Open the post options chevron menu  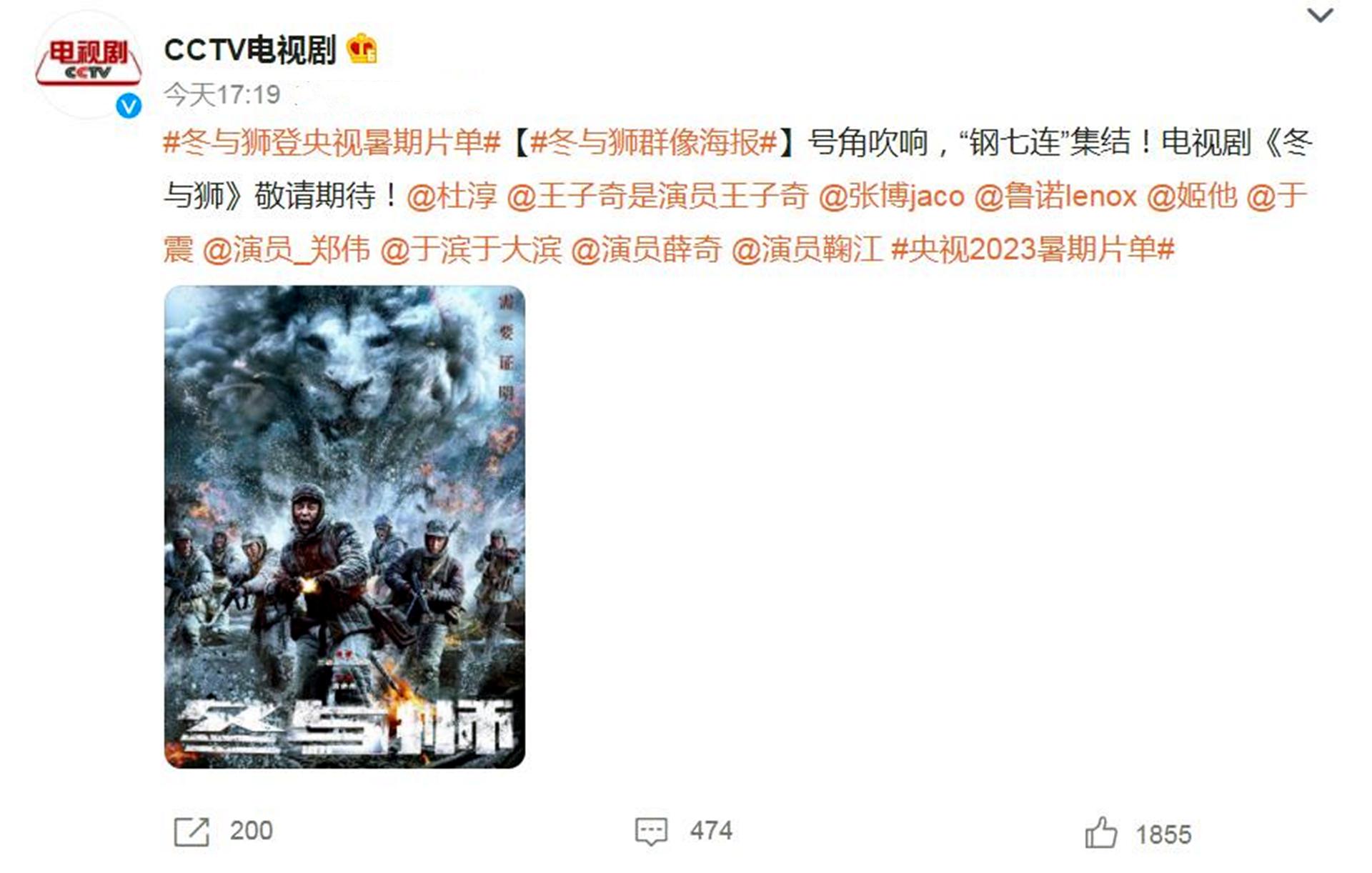coord(1320,15)
